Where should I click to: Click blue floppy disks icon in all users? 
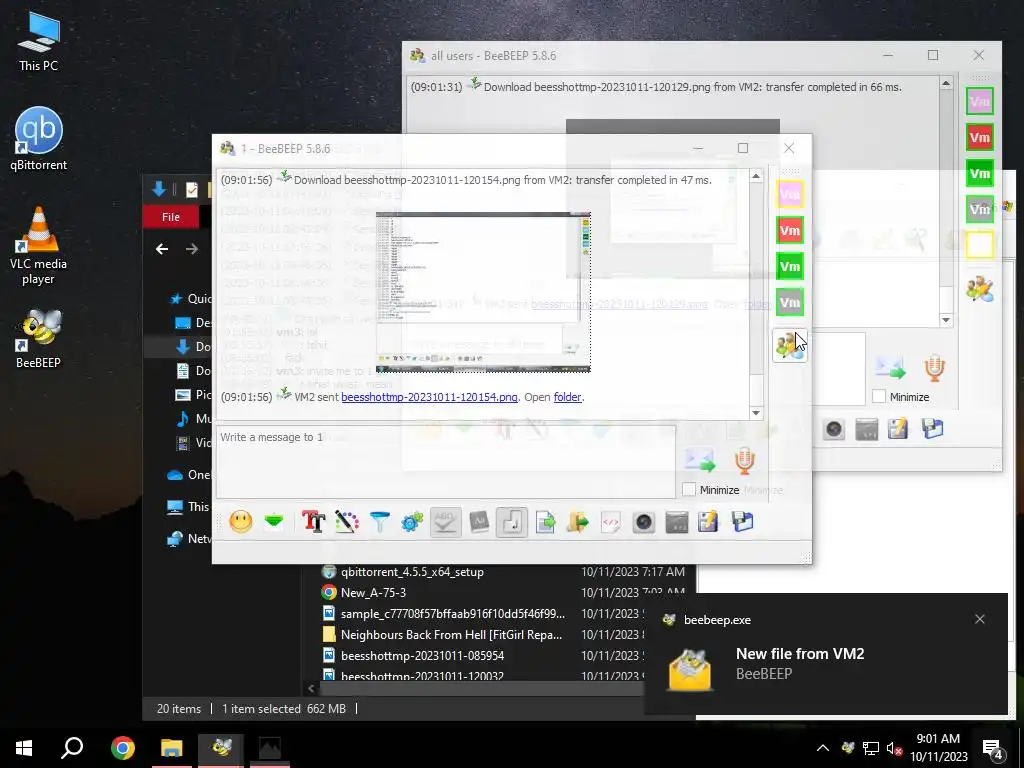pyautogui.click(x=932, y=429)
